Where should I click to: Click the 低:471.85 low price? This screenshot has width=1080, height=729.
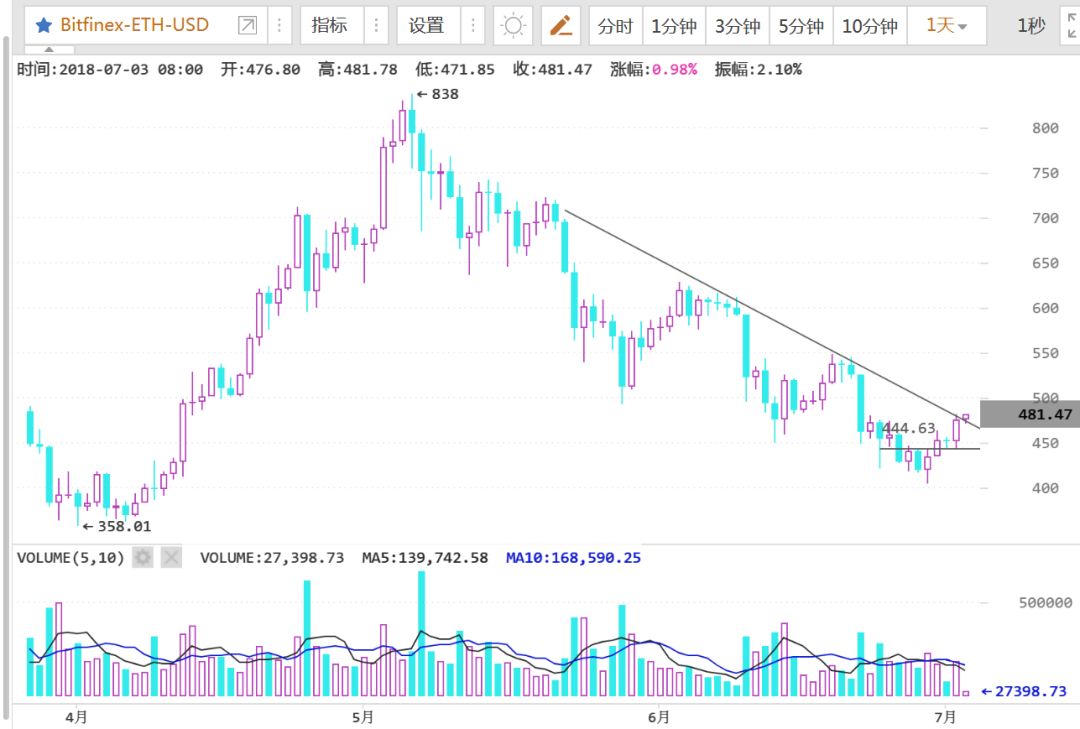click(x=455, y=69)
